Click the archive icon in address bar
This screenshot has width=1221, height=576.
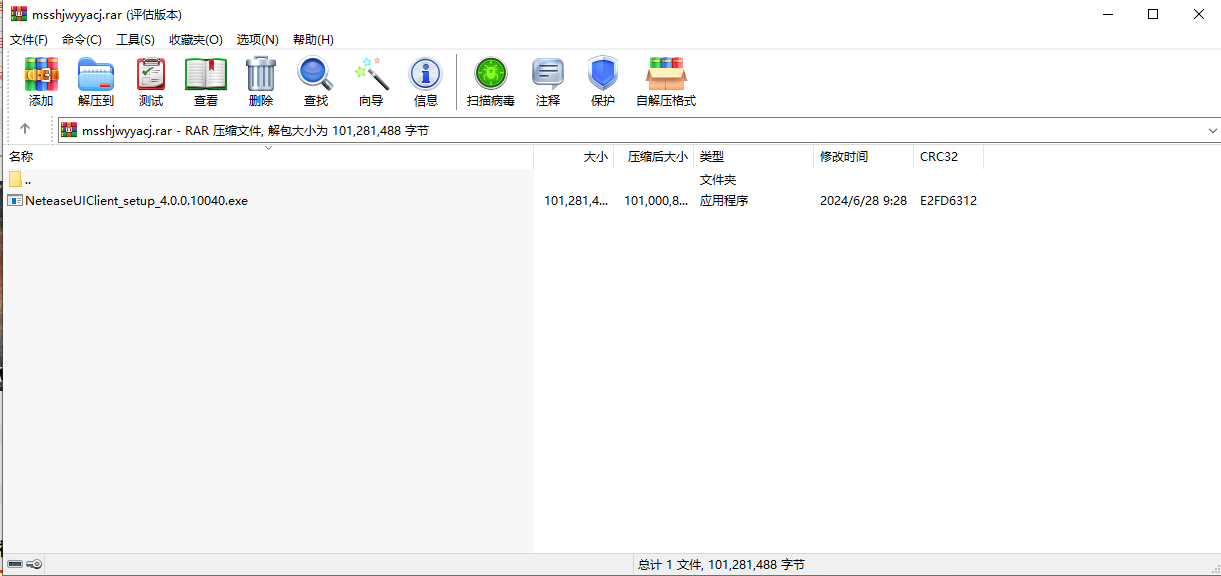[69, 130]
